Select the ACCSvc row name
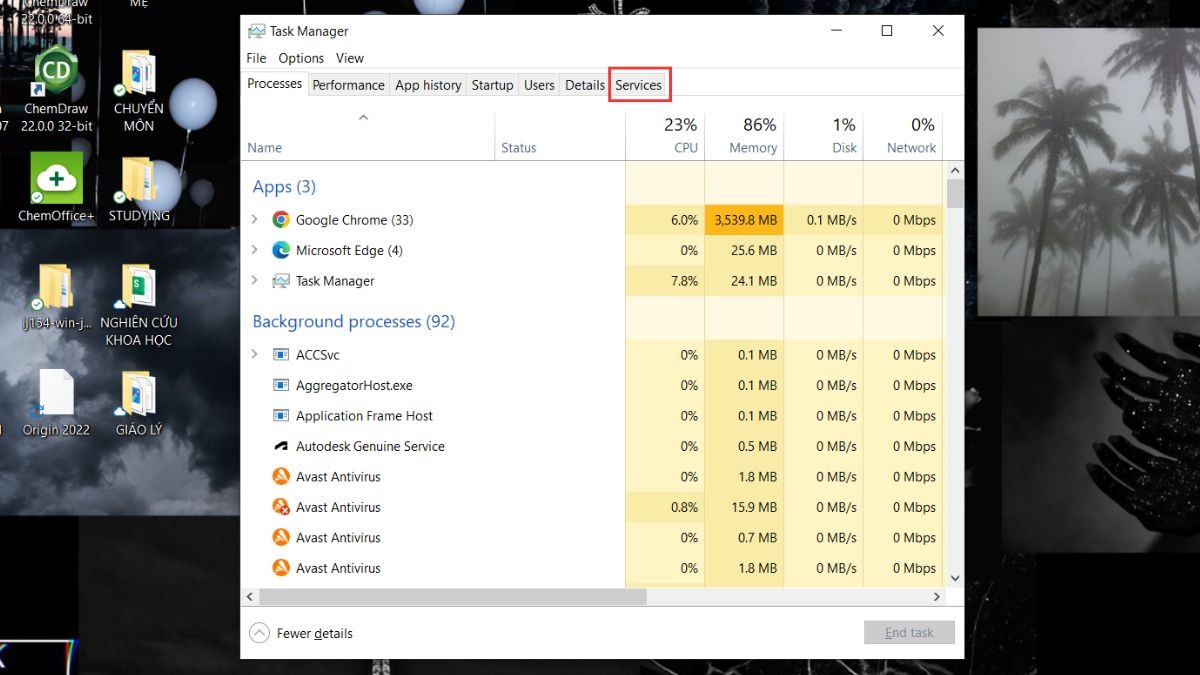The height and width of the screenshot is (675, 1200). (318, 355)
